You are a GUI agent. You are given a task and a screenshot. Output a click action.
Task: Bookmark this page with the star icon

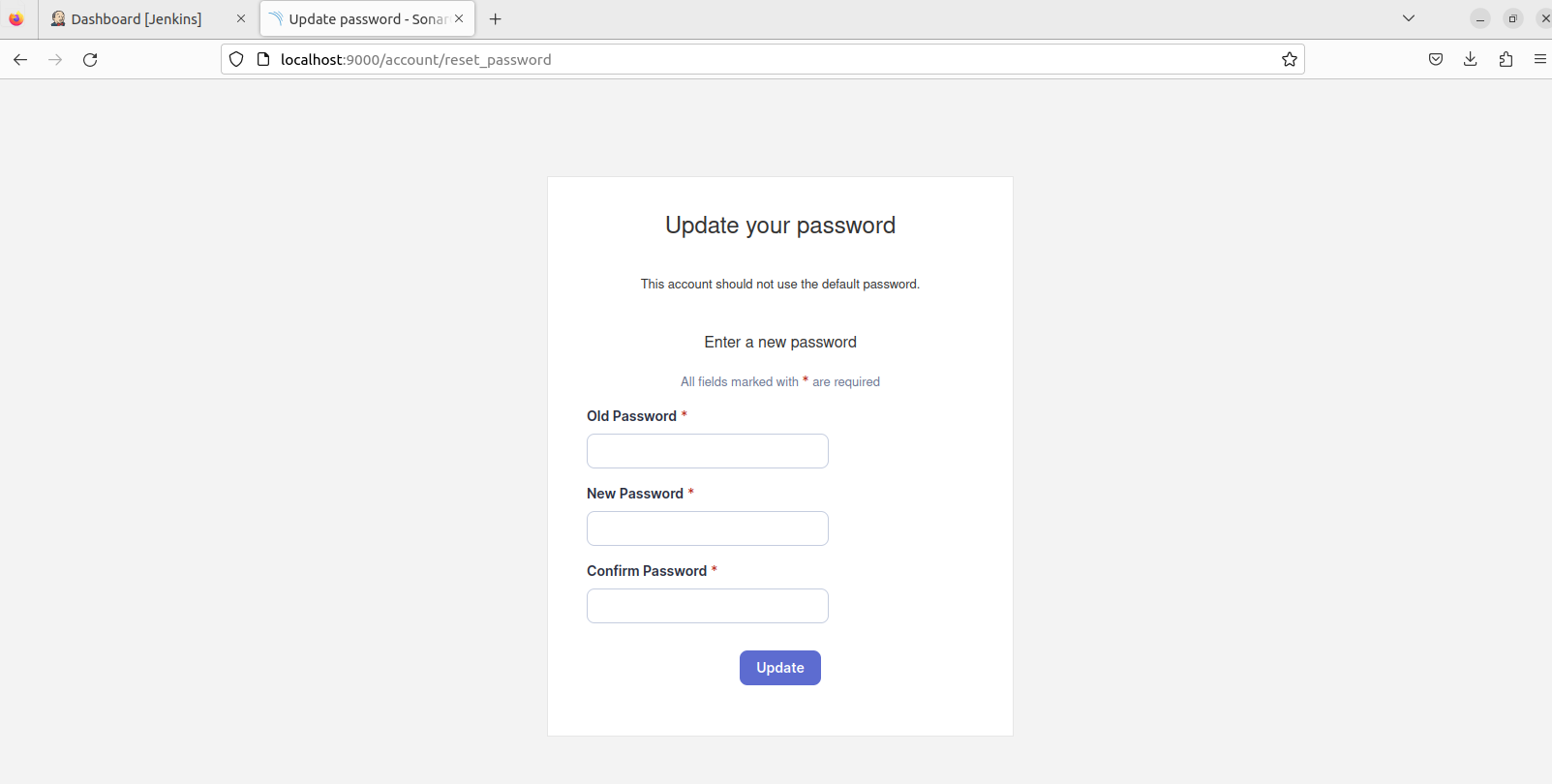[x=1289, y=59]
